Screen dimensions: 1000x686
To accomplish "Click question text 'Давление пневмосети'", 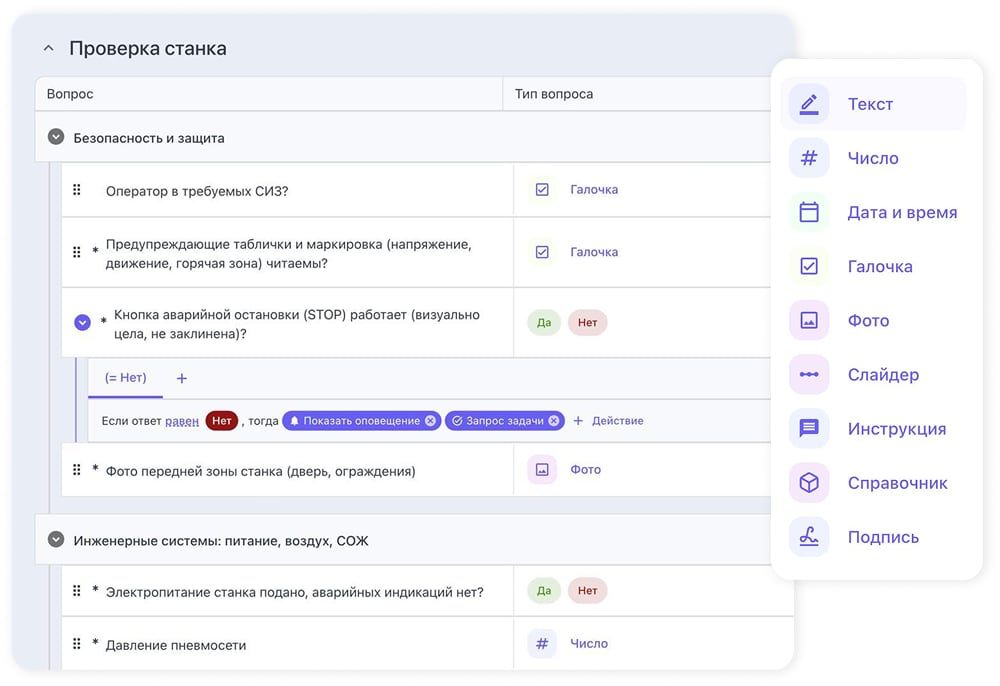I will (176, 645).
